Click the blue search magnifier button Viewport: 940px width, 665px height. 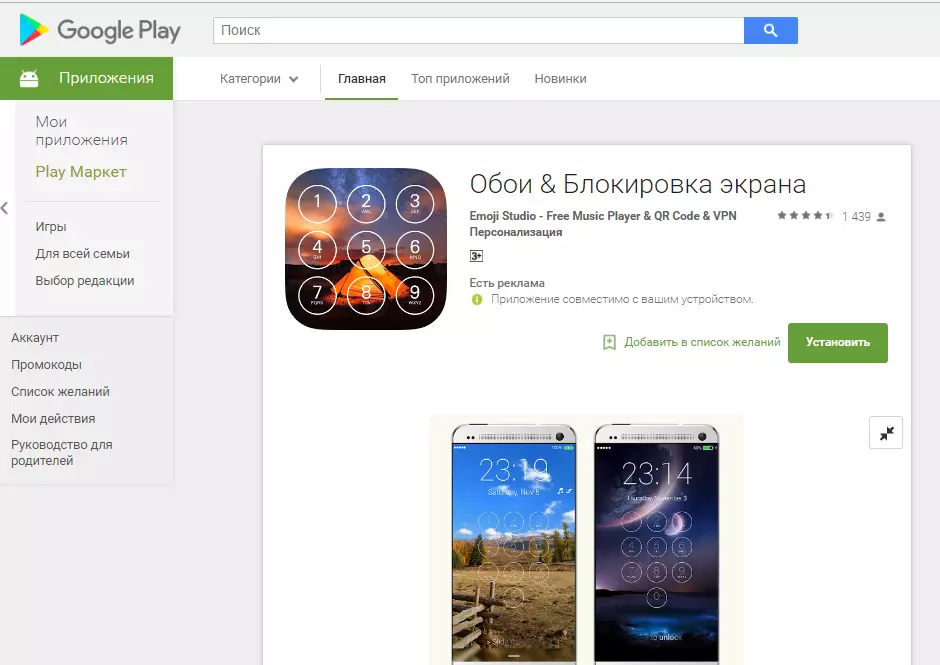[770, 31]
